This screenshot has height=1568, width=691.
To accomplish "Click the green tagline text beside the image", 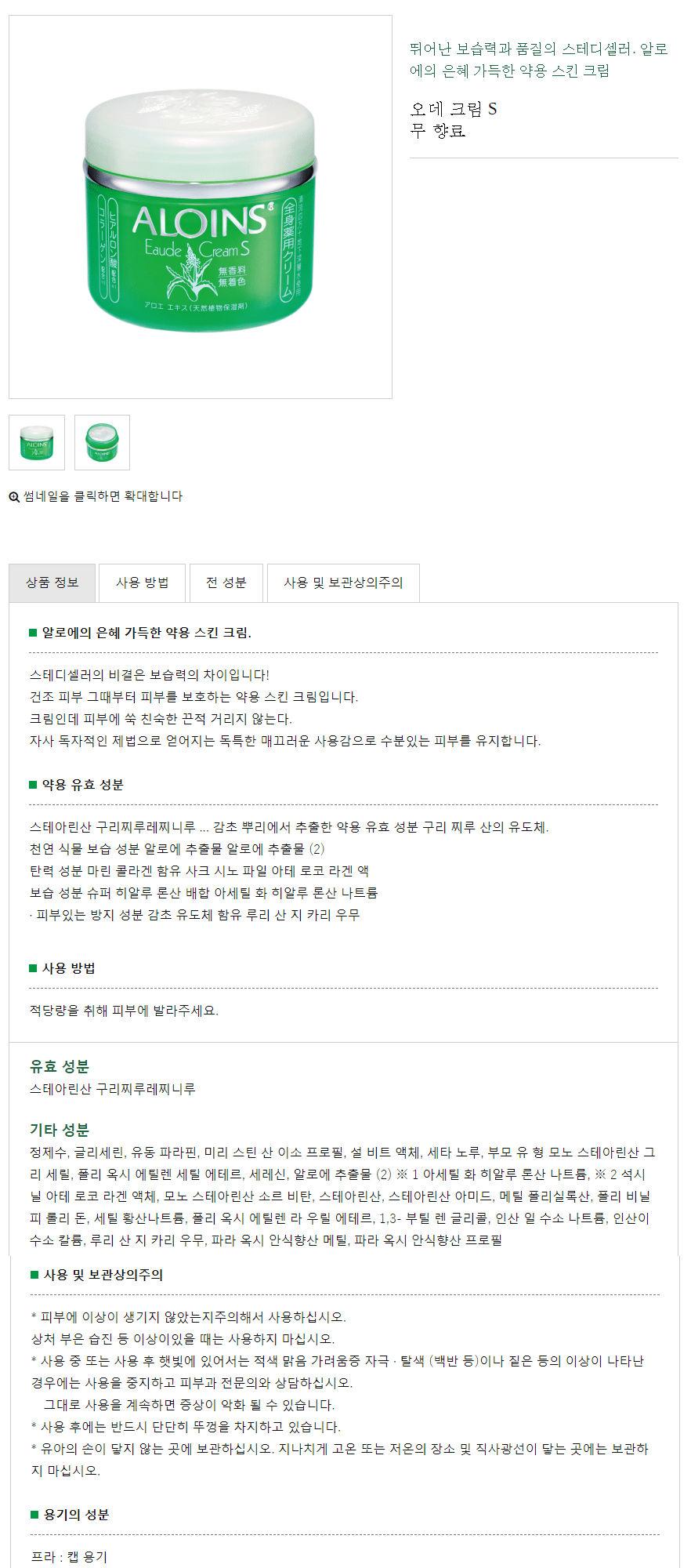I will 538,60.
